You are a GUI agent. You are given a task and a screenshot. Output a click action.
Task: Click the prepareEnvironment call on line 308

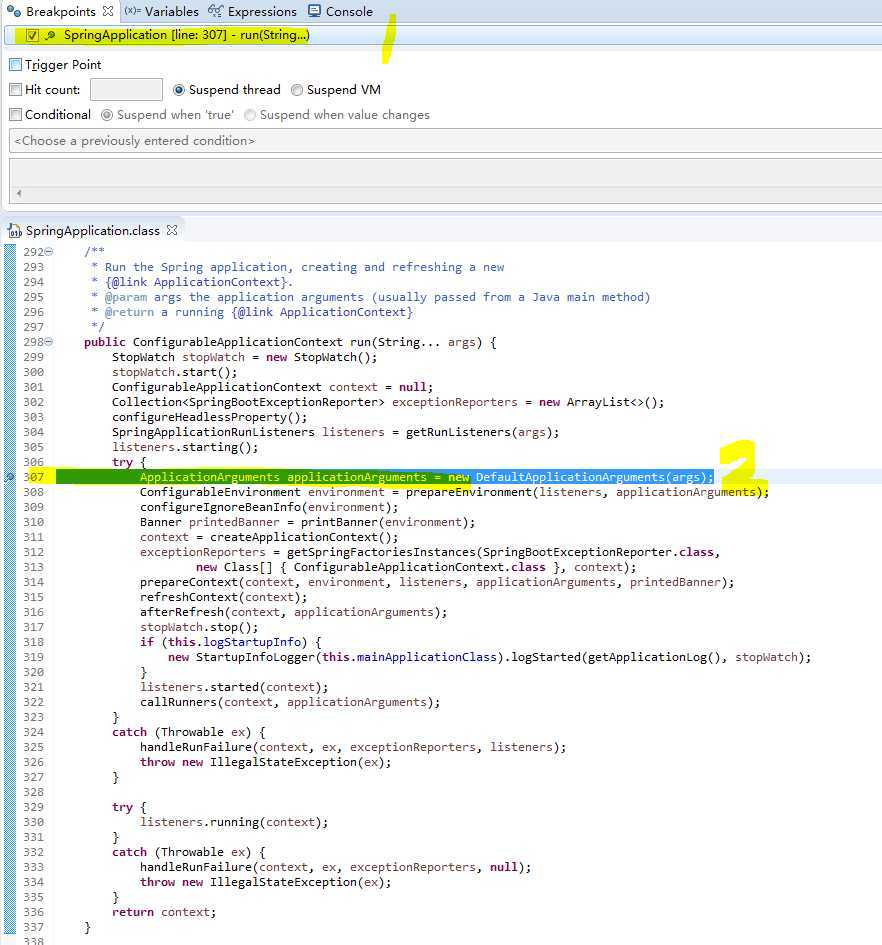[587, 492]
